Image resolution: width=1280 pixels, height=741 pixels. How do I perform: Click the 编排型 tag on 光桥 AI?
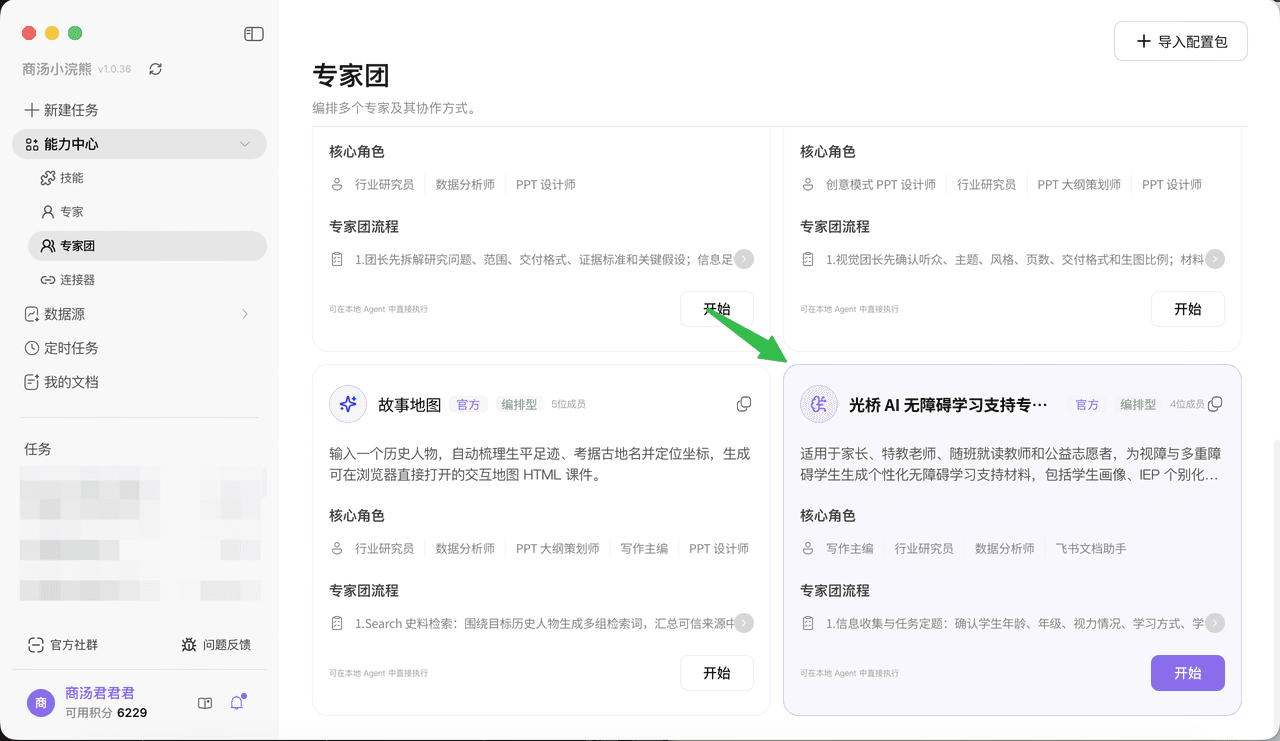pyautogui.click(x=1138, y=404)
